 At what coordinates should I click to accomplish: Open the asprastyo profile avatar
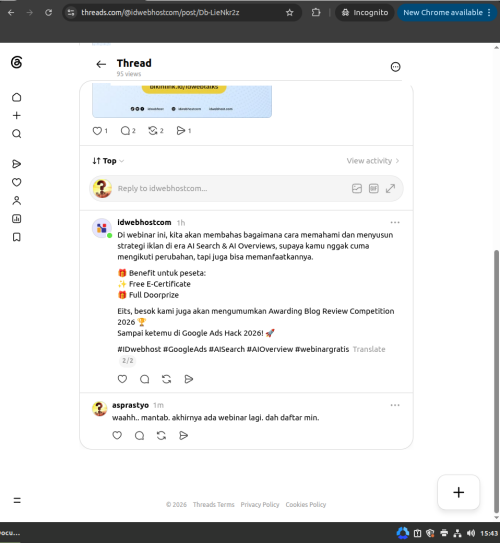99,409
